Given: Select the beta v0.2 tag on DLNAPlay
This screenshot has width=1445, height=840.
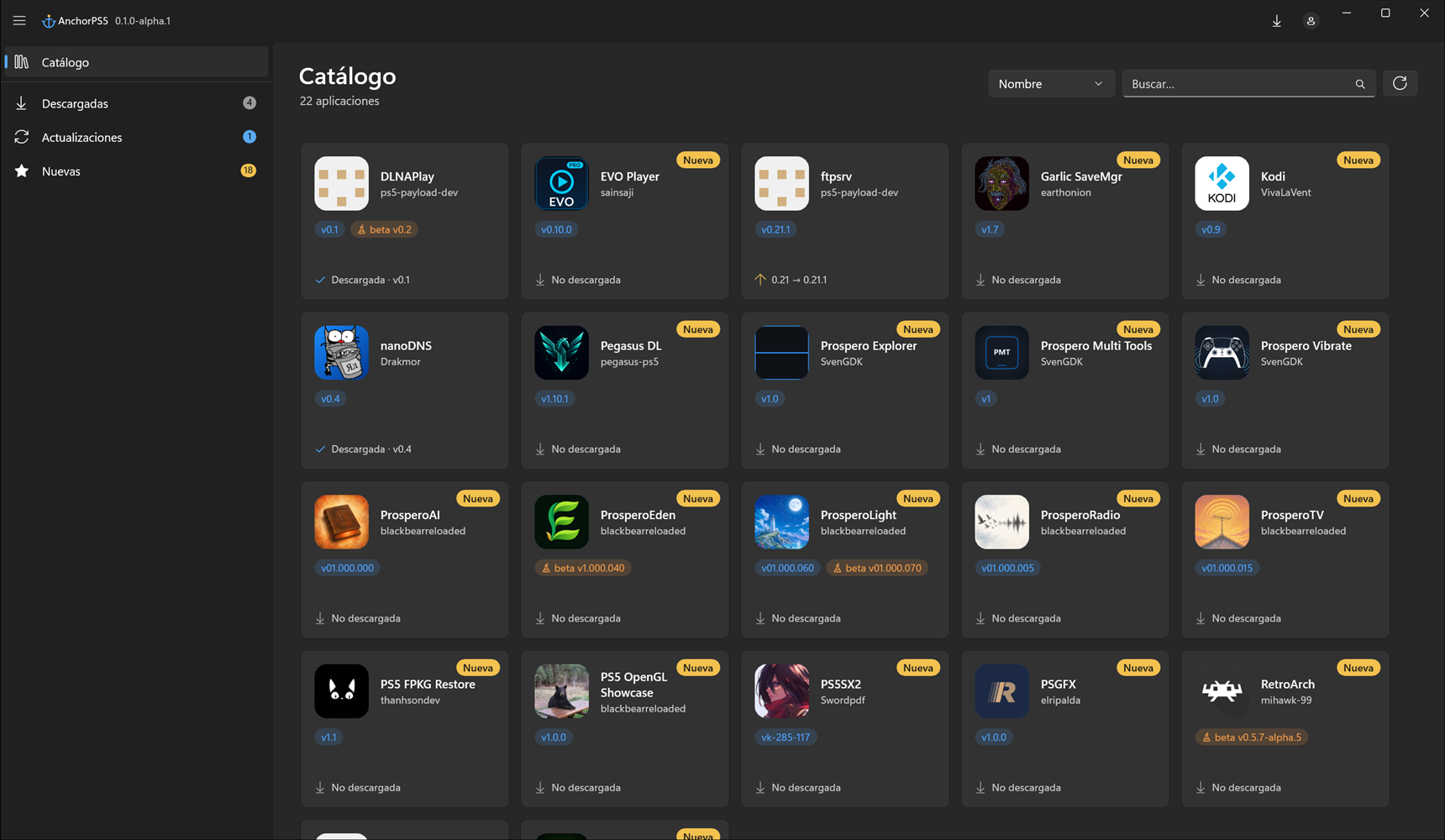Looking at the screenshot, I should click(384, 229).
